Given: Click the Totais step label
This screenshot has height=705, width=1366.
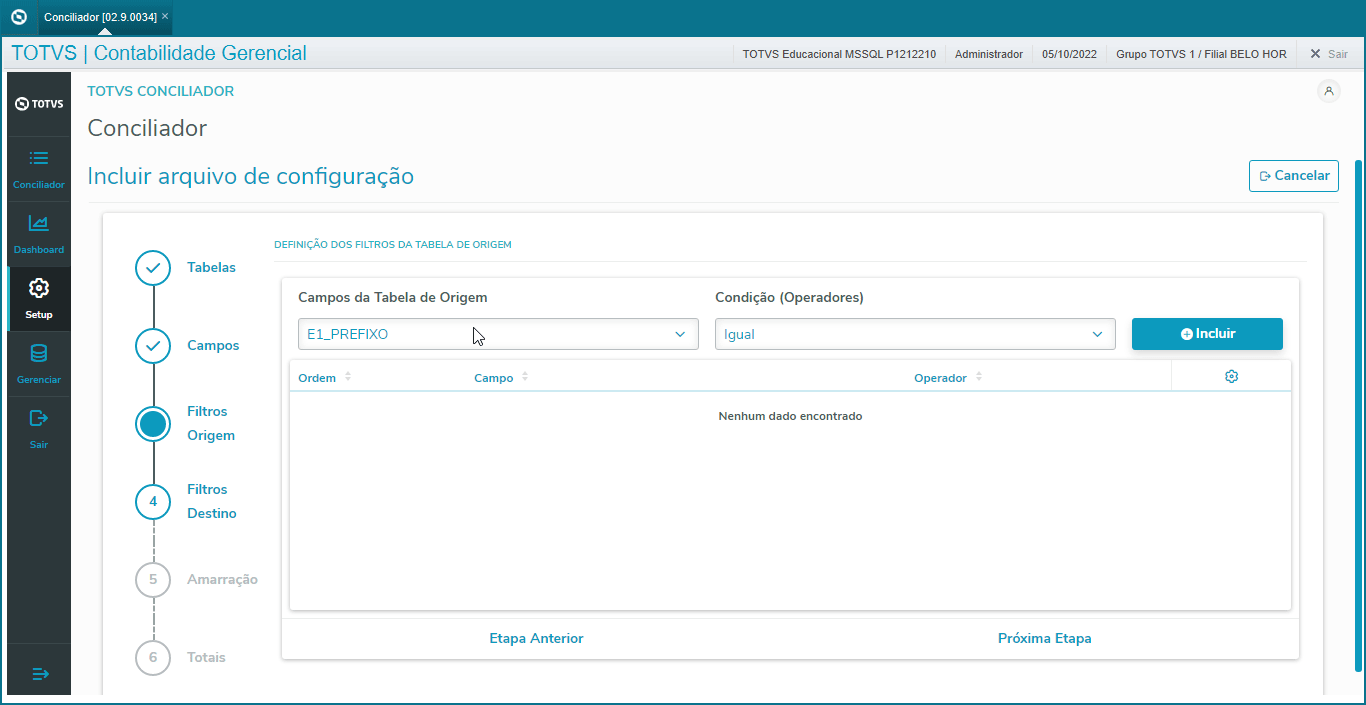Looking at the screenshot, I should tap(206, 657).
